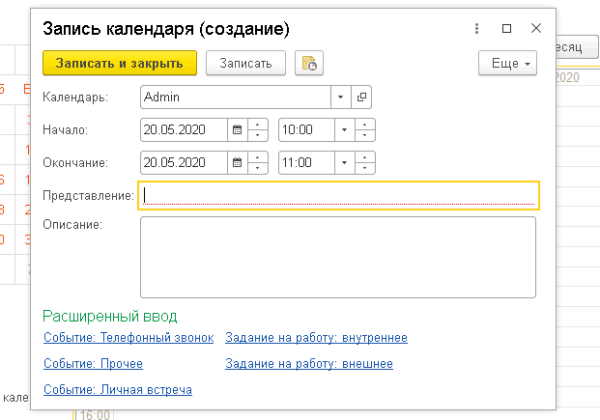
Task: Increase the Окончание date with the up arrow
Action: point(258,158)
